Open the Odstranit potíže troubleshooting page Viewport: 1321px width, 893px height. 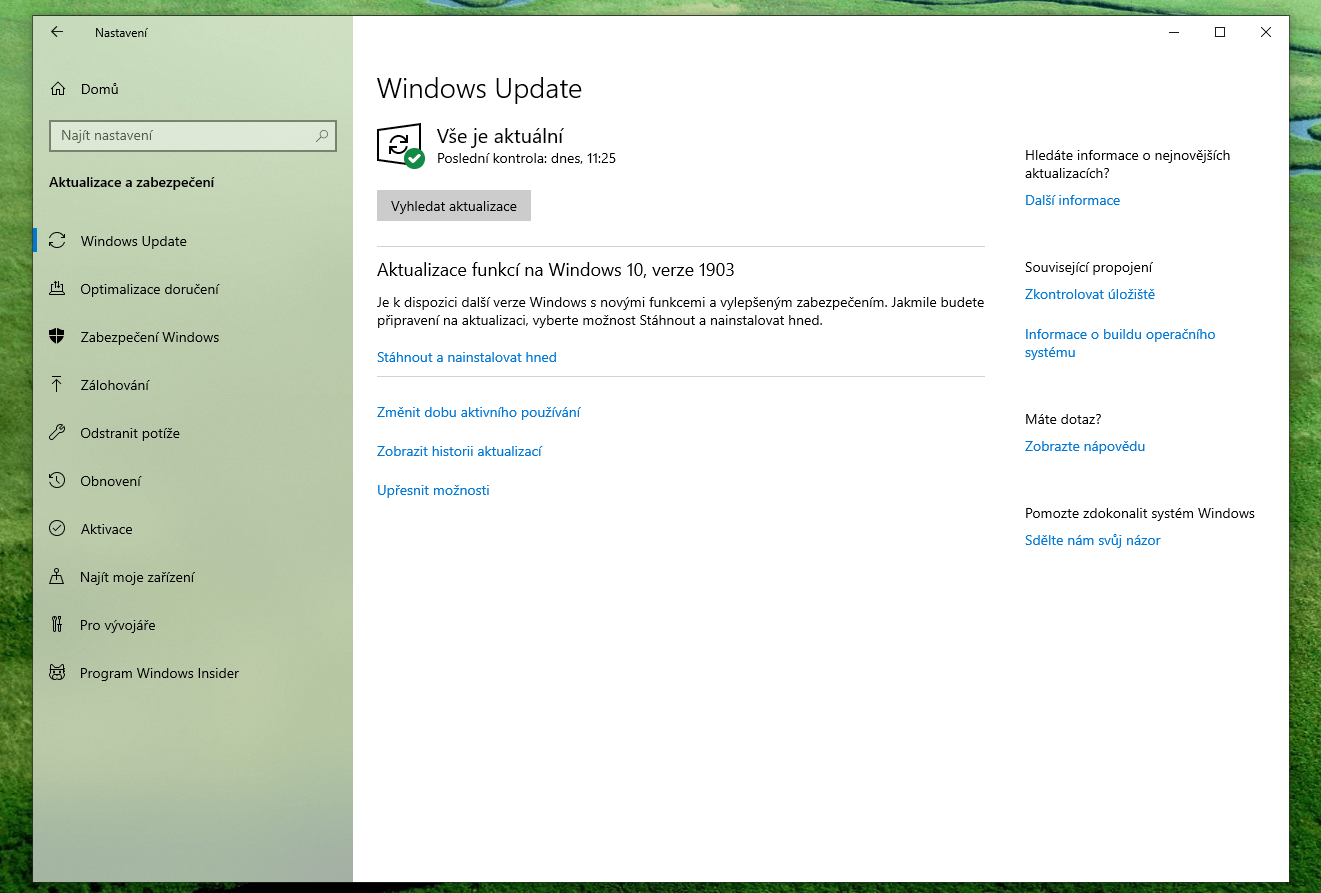pos(130,433)
